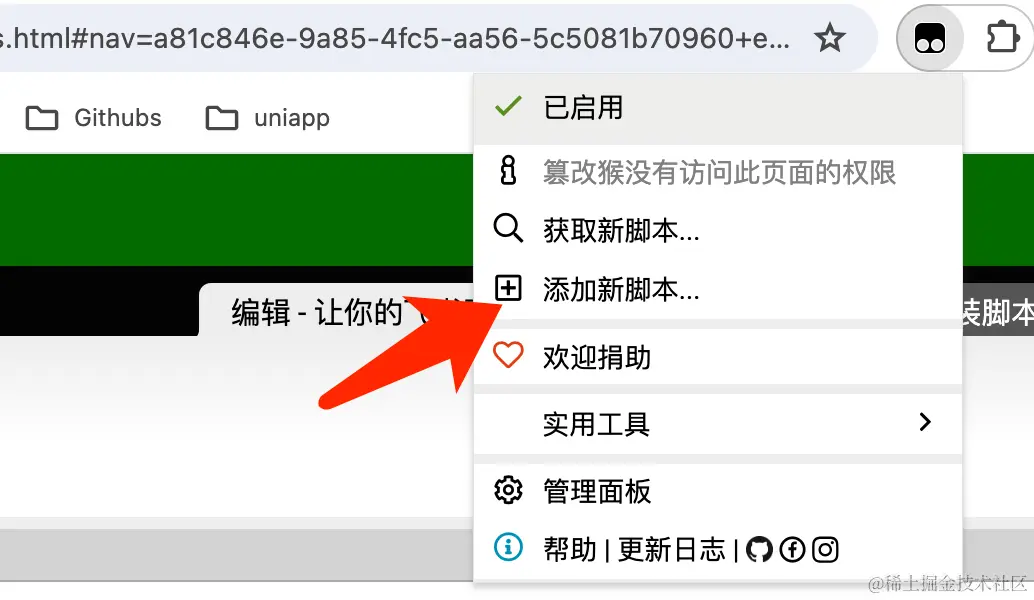
Task: Bookmark this page with star icon
Action: 830,38
